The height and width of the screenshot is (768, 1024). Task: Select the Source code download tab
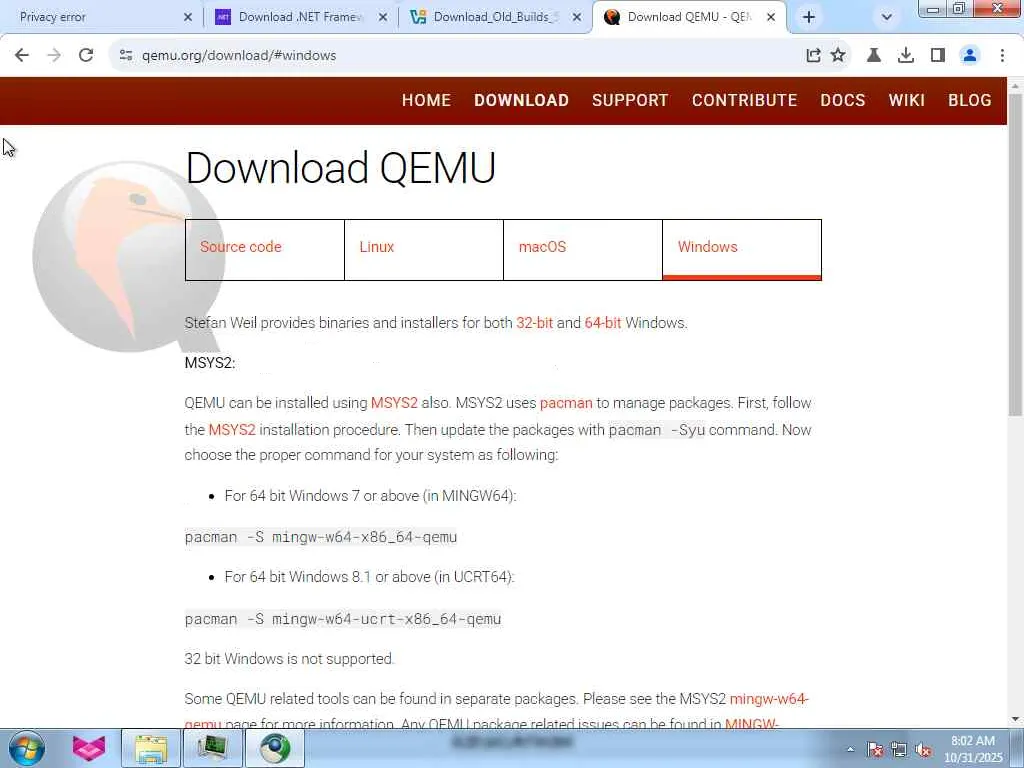click(x=264, y=250)
